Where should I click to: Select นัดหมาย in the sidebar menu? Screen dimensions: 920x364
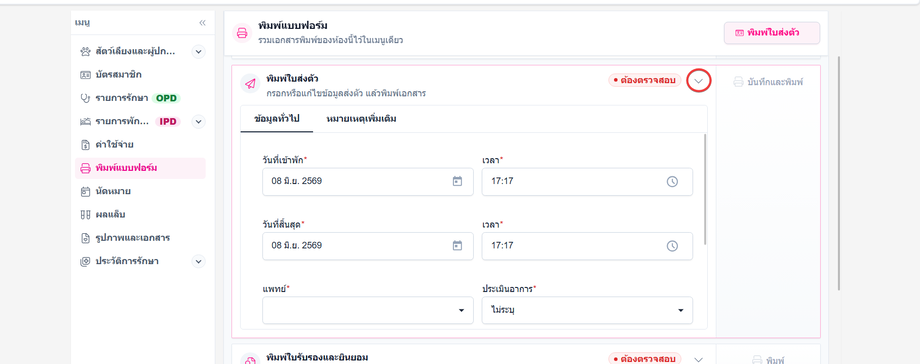point(140,191)
